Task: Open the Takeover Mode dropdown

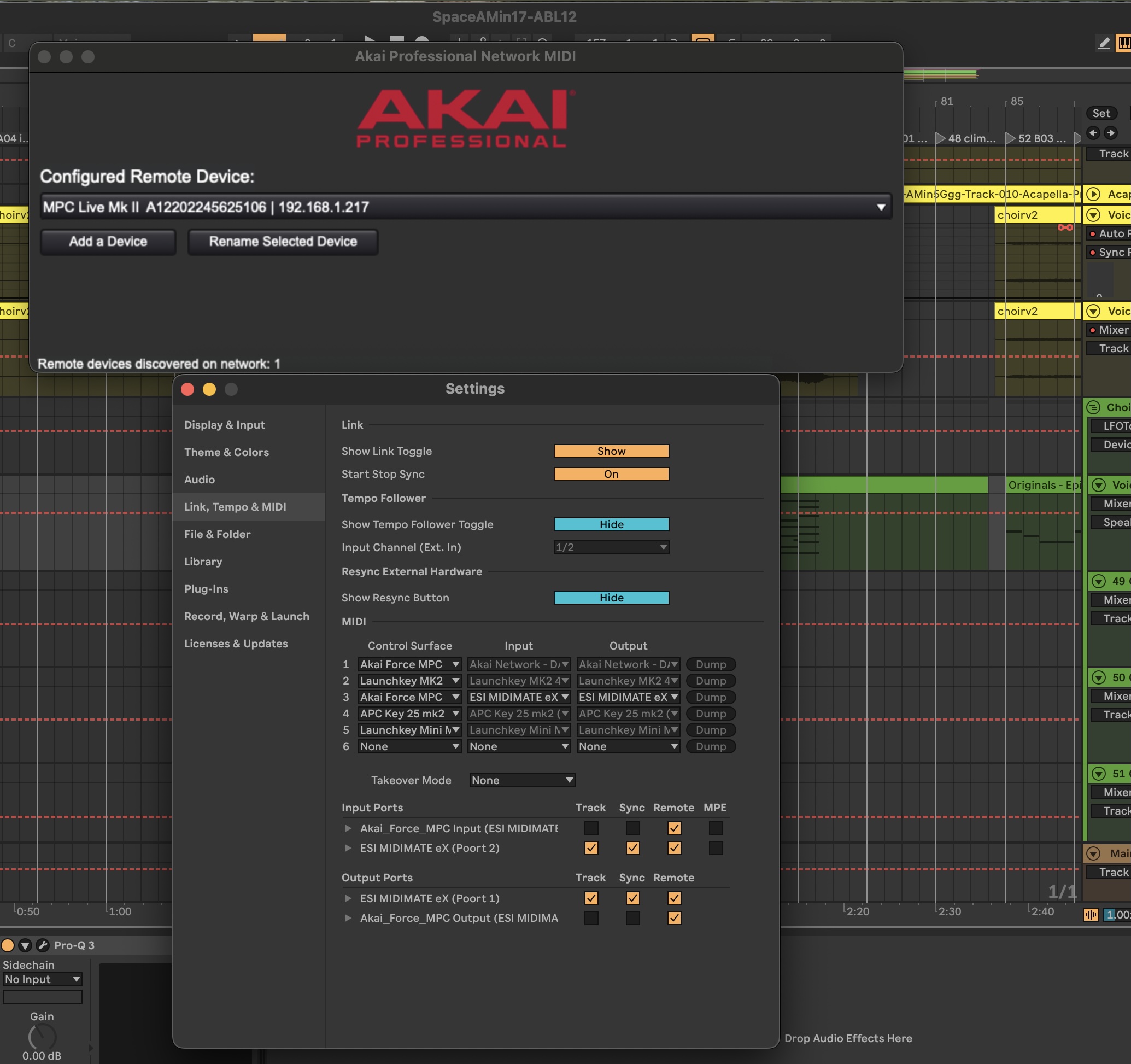Action: pyautogui.click(x=522, y=780)
